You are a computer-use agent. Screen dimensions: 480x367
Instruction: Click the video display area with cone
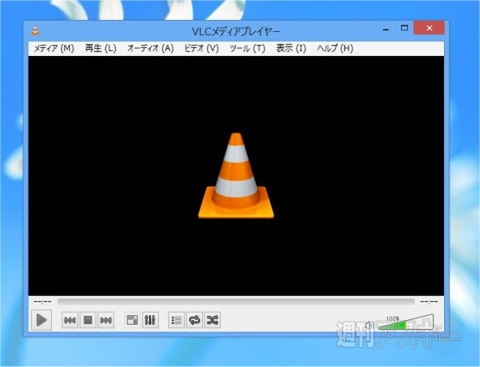[x=236, y=176]
